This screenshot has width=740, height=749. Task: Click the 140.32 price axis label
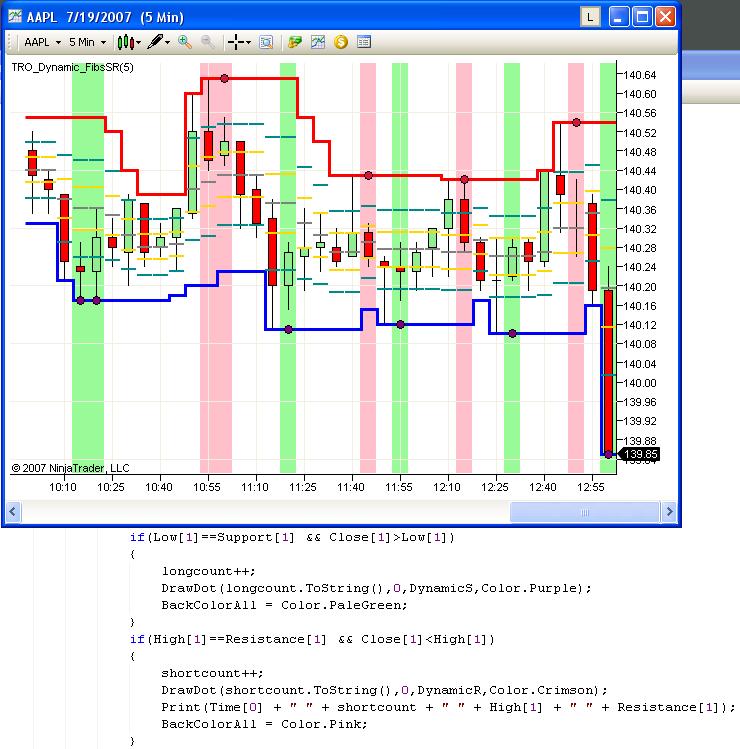click(x=640, y=229)
